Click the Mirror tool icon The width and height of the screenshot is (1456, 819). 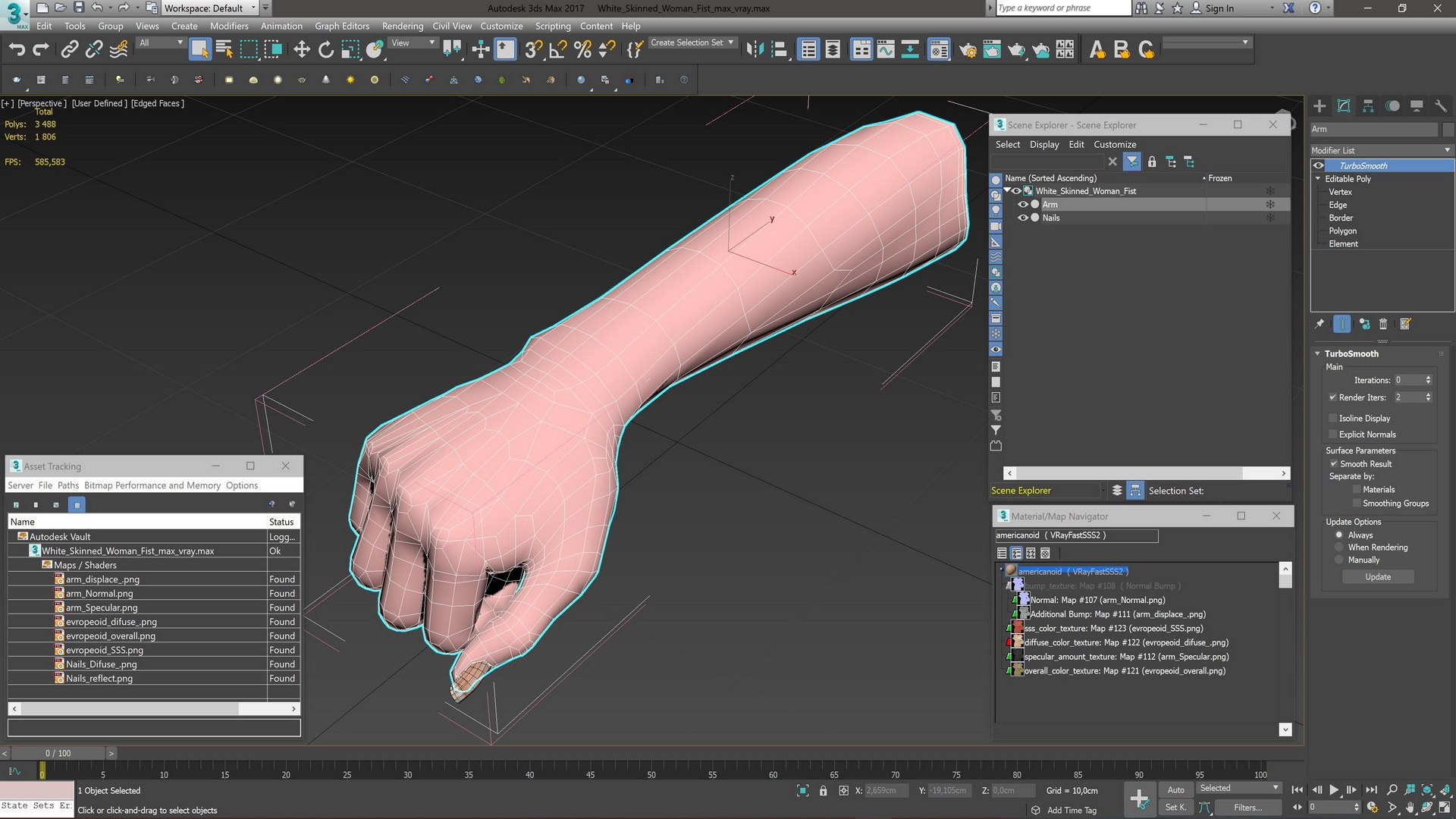coord(755,50)
